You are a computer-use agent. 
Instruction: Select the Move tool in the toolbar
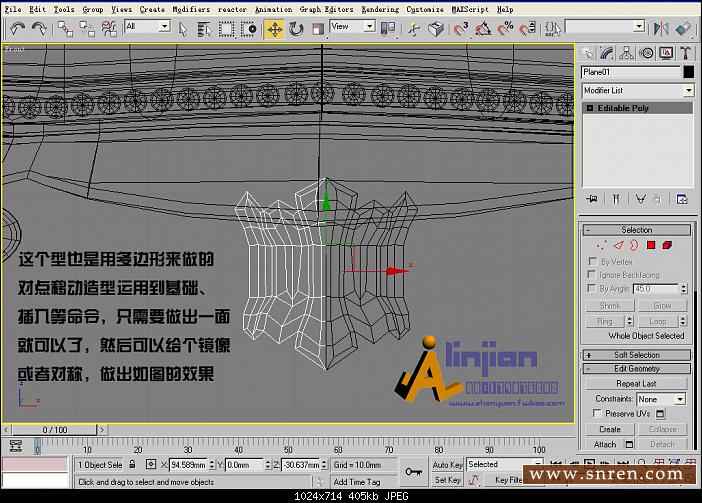(275, 28)
